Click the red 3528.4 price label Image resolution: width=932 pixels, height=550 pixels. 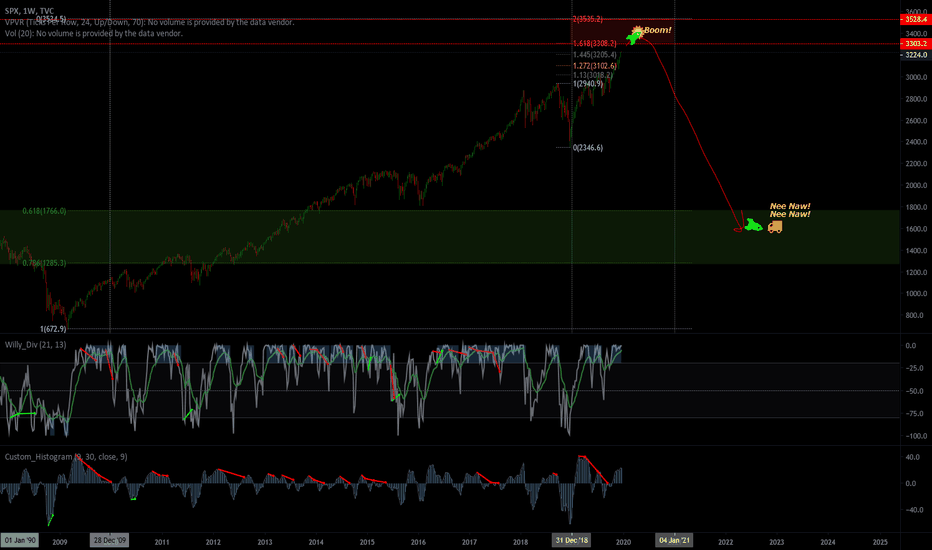[x=916, y=20]
